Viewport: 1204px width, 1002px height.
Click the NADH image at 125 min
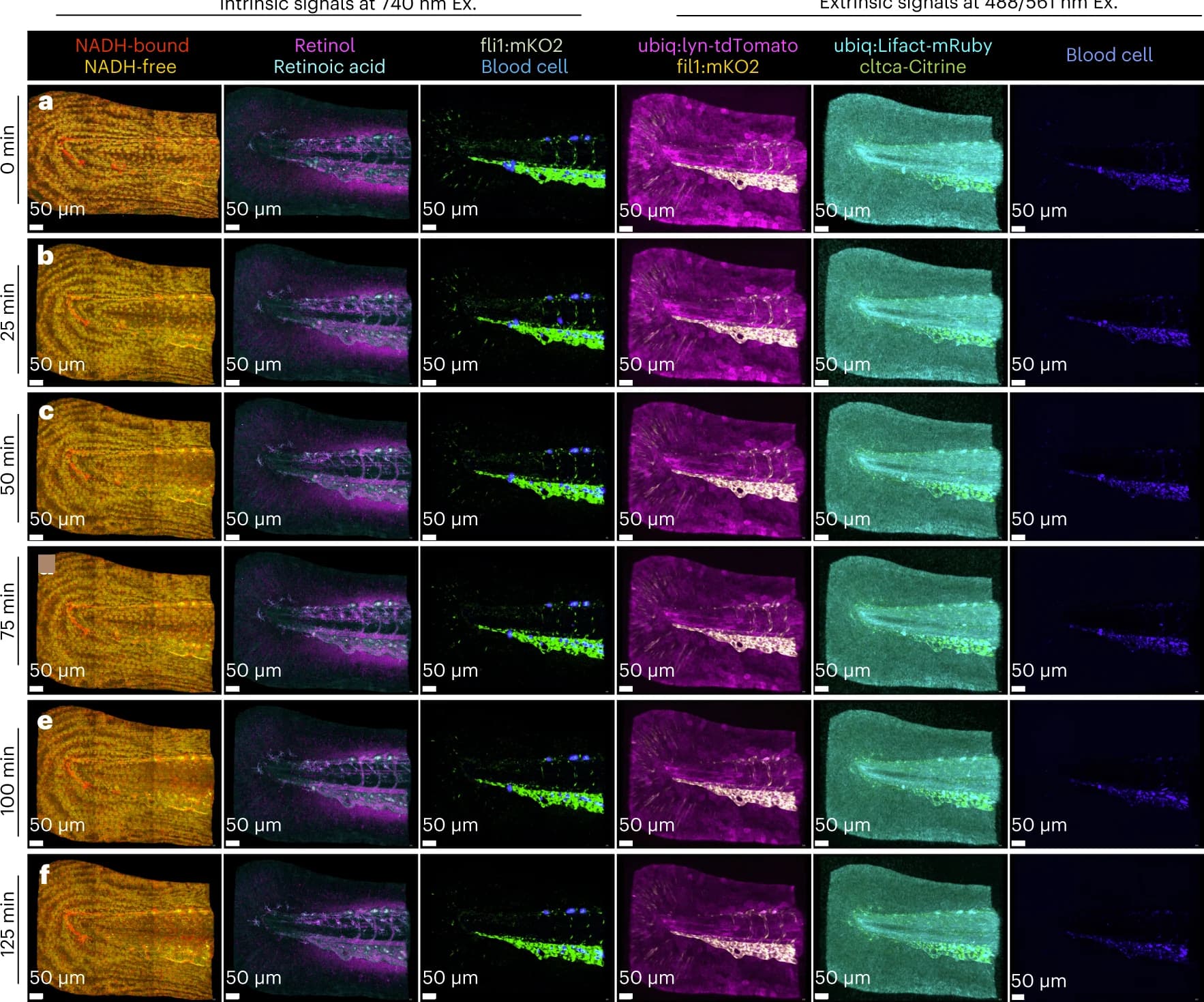[124, 928]
